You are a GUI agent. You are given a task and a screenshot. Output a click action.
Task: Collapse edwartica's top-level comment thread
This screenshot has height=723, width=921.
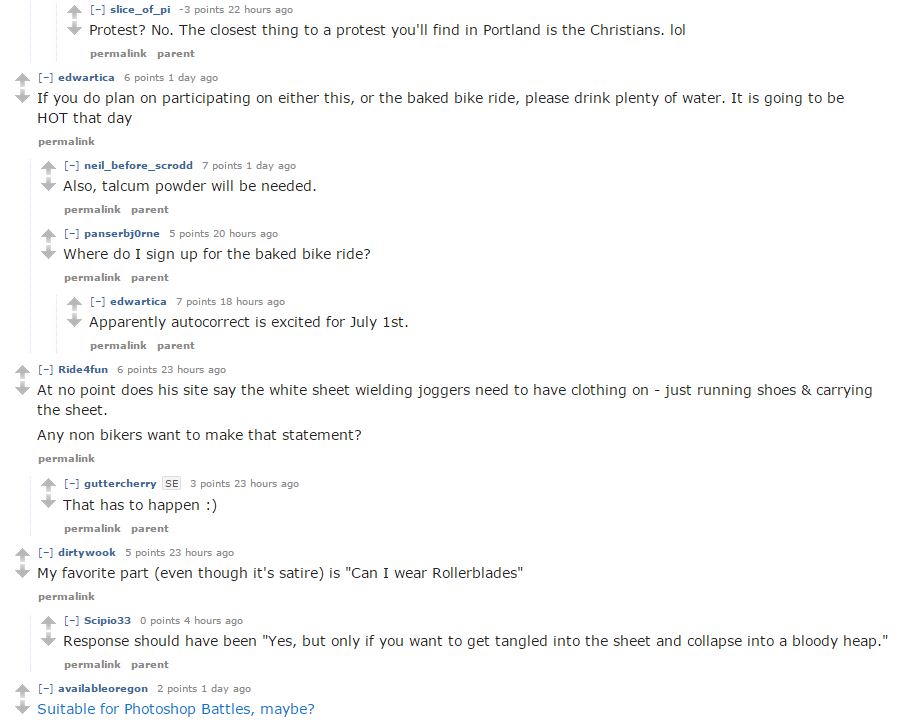(x=45, y=78)
